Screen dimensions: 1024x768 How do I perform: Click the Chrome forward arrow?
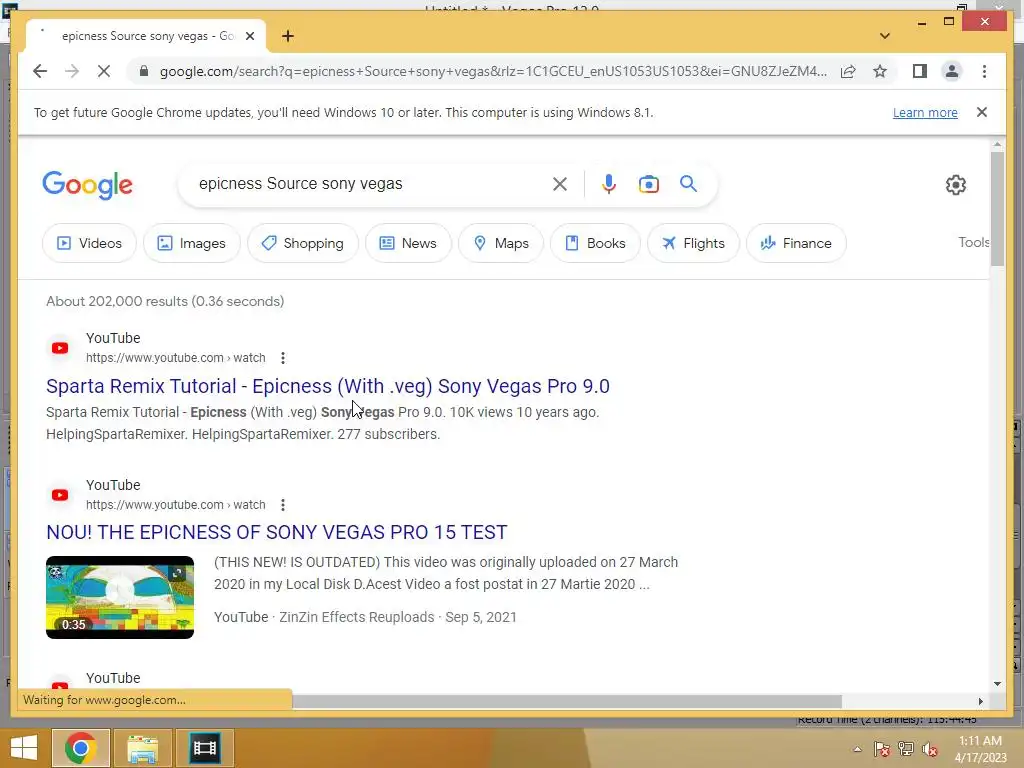click(72, 71)
